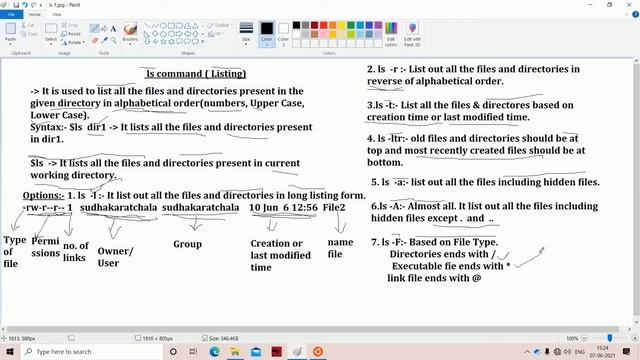Image resolution: width=640 pixels, height=360 pixels.
Task: Open the Paste dropdown arrow
Action: (x=10, y=44)
